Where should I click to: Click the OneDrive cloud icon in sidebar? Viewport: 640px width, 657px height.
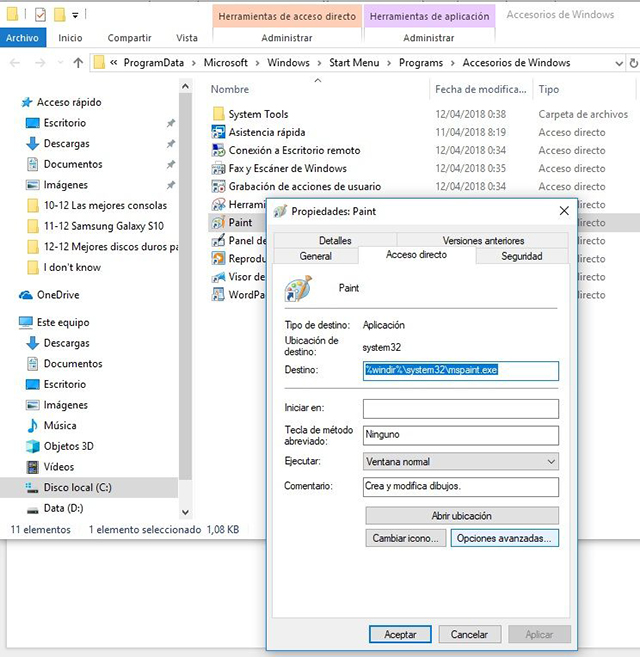coord(26,295)
